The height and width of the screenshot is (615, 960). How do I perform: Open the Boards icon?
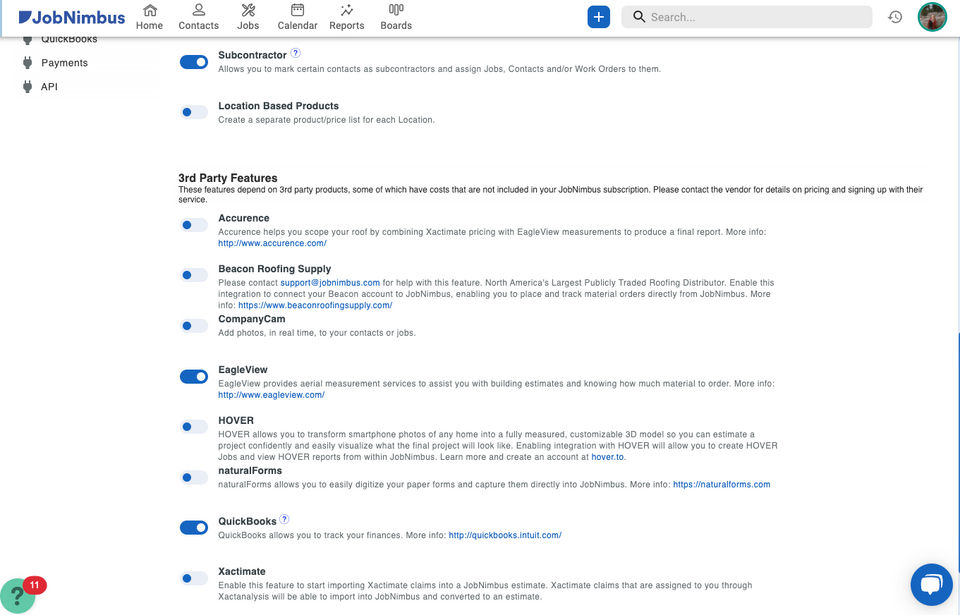396,10
